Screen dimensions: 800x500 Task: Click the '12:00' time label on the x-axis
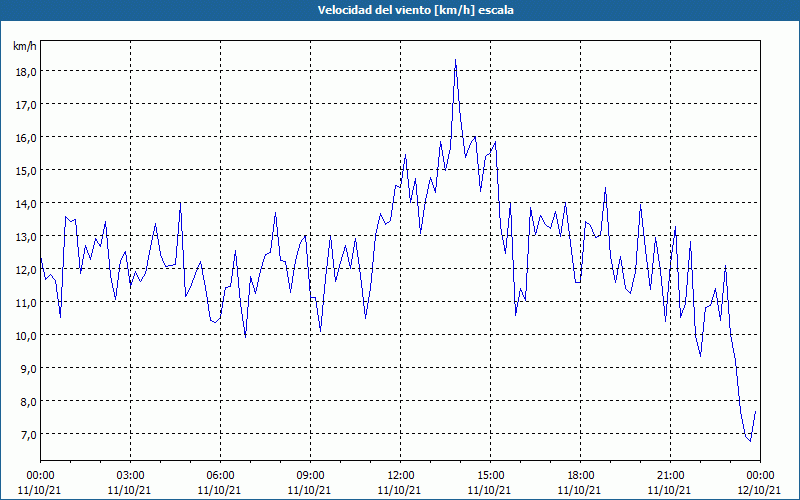[x=401, y=476]
